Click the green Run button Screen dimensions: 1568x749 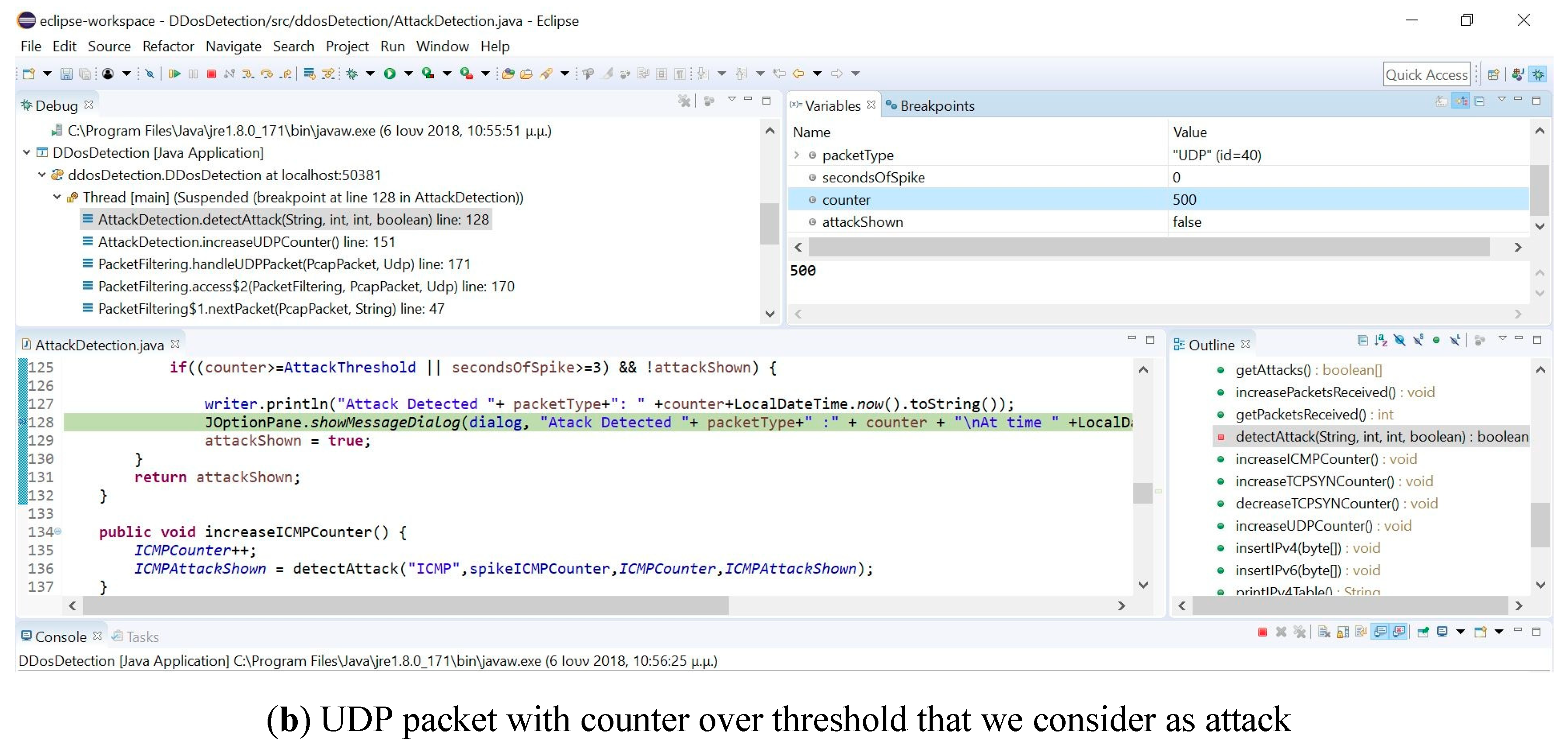(390, 73)
